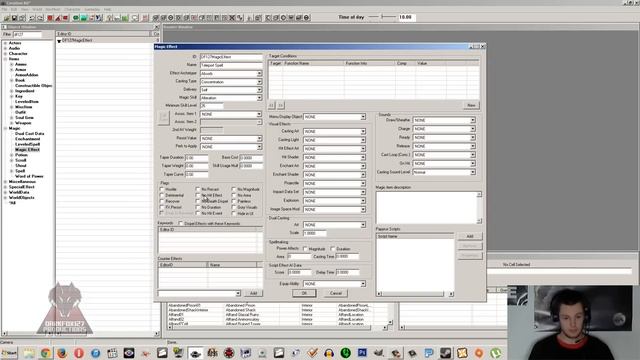
Task: Open Google Chrome from the taskbar
Action: coord(46,353)
